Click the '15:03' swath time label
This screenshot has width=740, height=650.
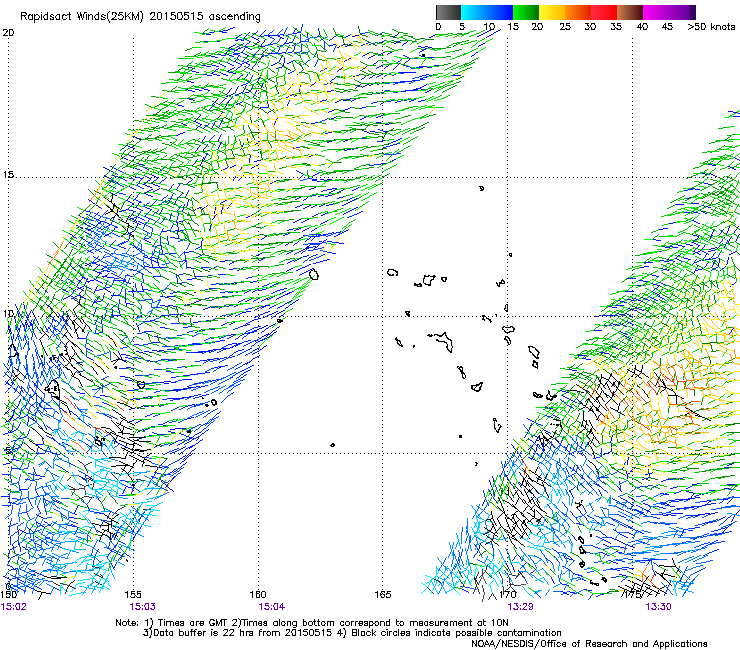tap(143, 606)
